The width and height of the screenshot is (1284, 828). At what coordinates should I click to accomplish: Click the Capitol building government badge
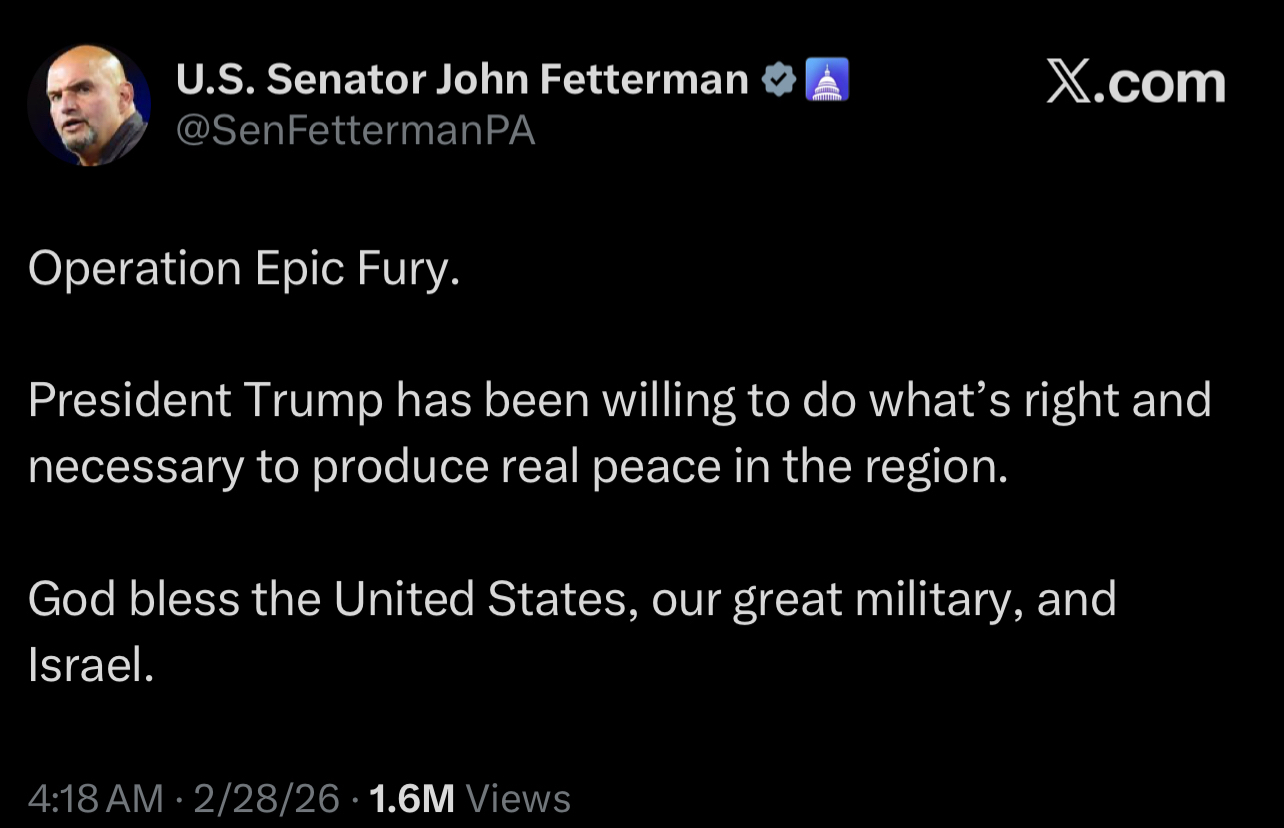click(x=827, y=80)
